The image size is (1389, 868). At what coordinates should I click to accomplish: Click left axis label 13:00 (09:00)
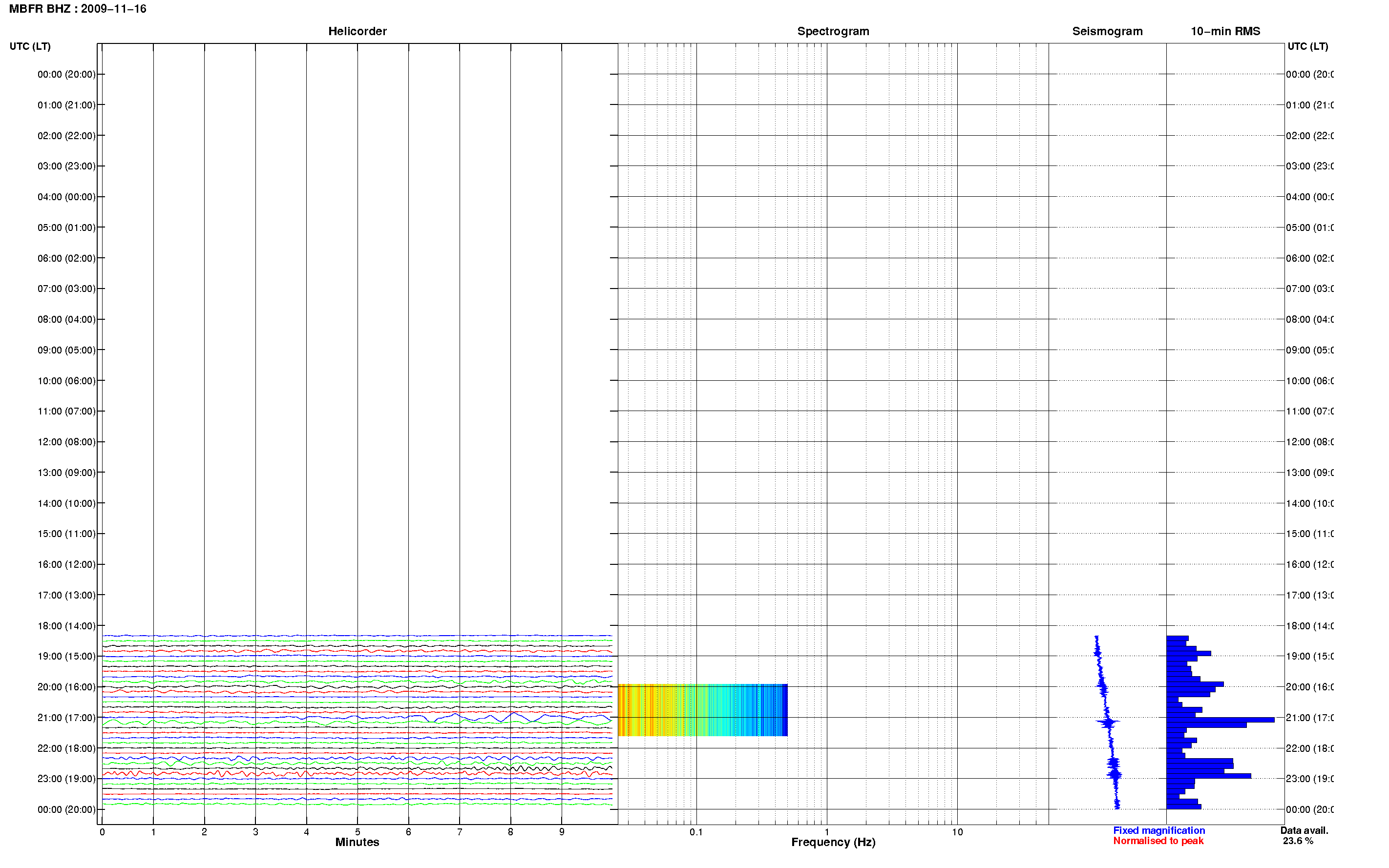point(66,473)
